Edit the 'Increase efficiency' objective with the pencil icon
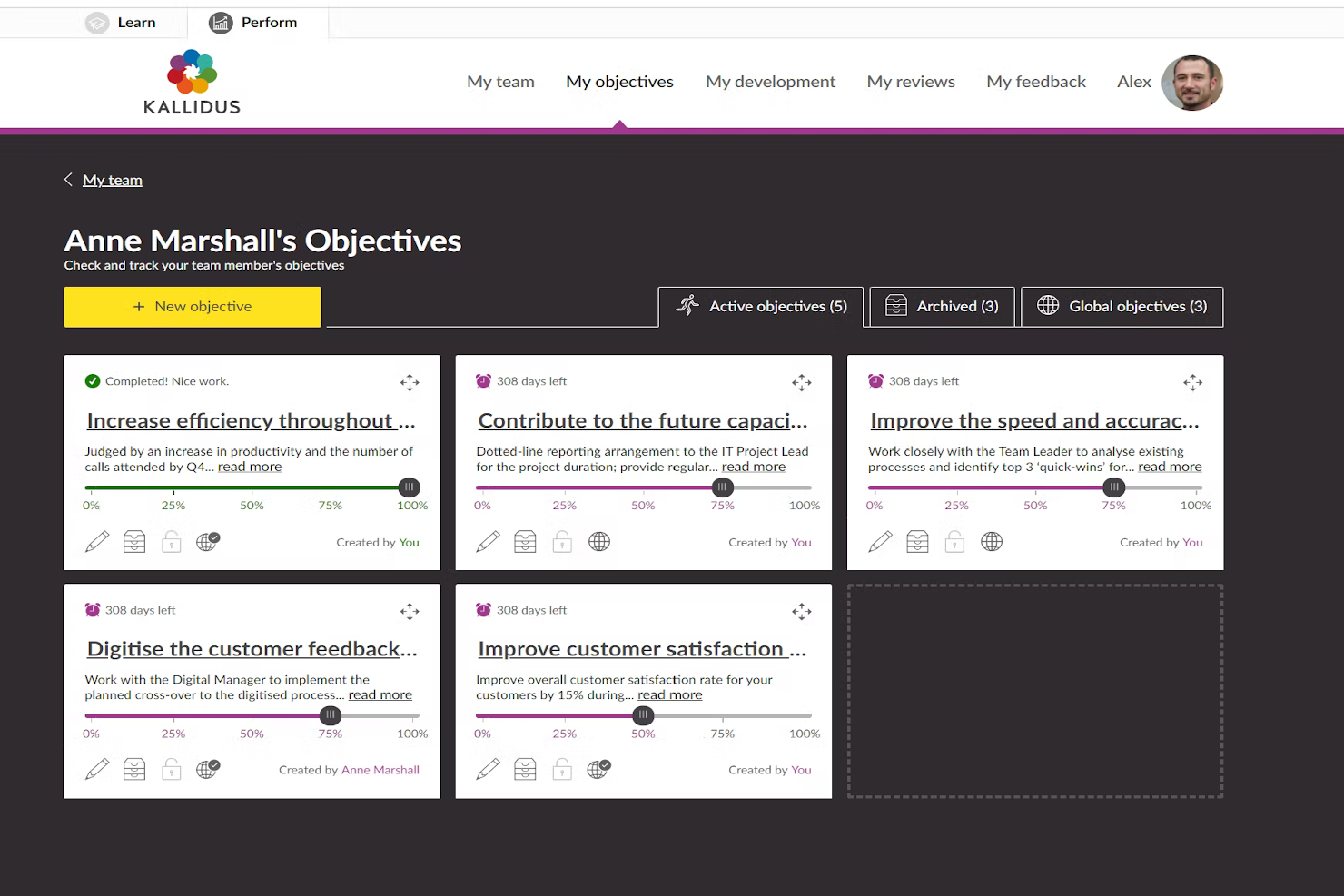This screenshot has height=896, width=1344. tap(97, 541)
